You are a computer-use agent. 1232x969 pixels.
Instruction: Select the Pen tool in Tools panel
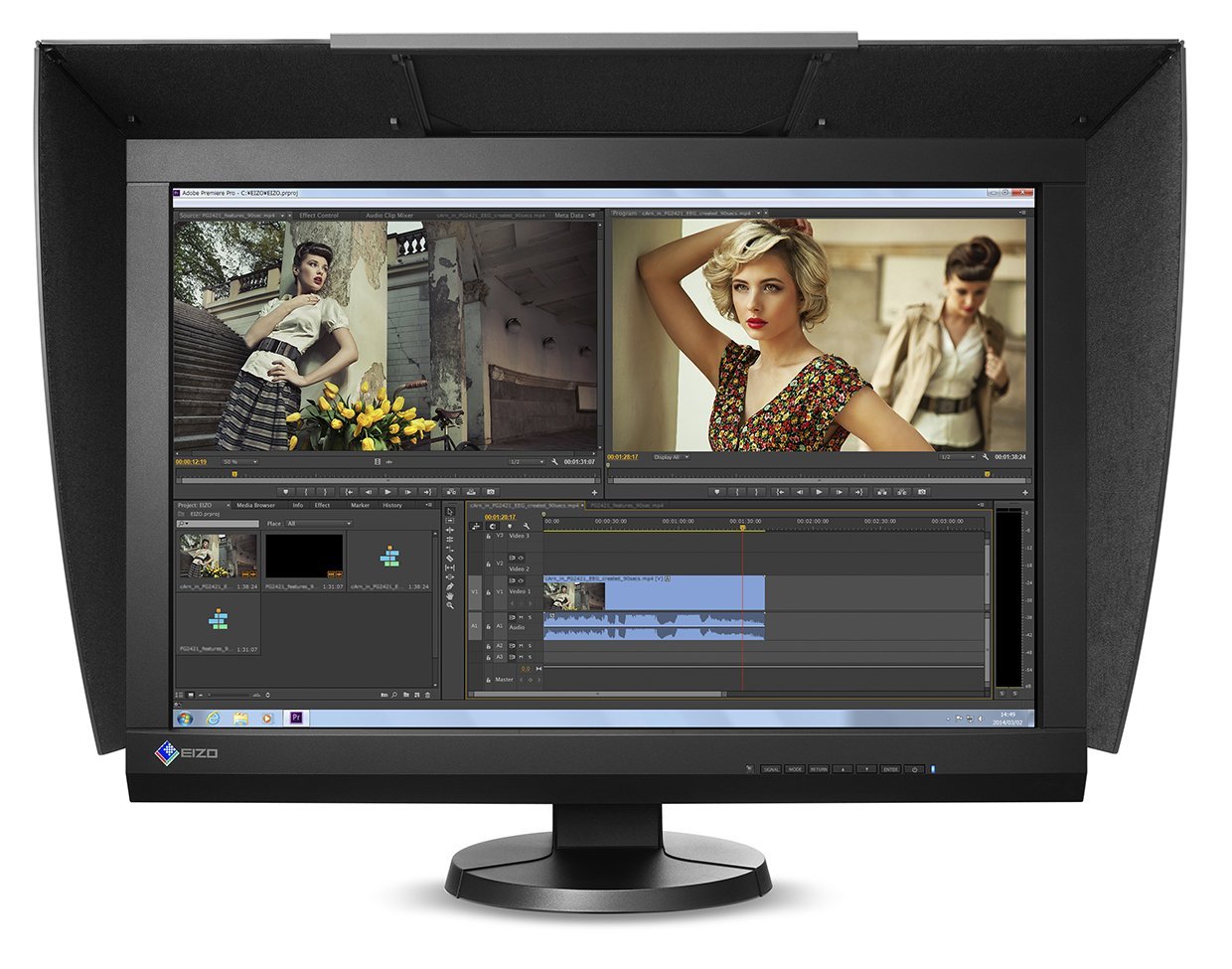450,586
